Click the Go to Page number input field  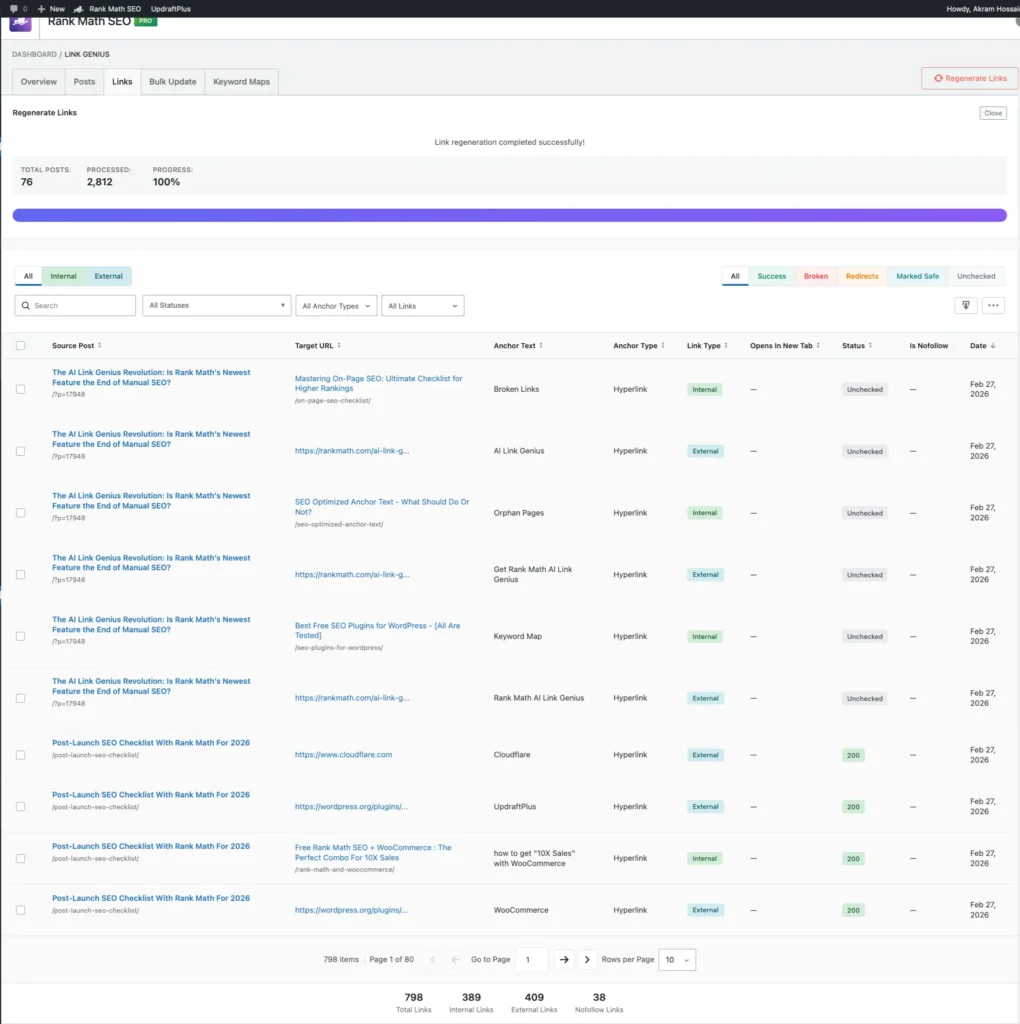coord(531,959)
